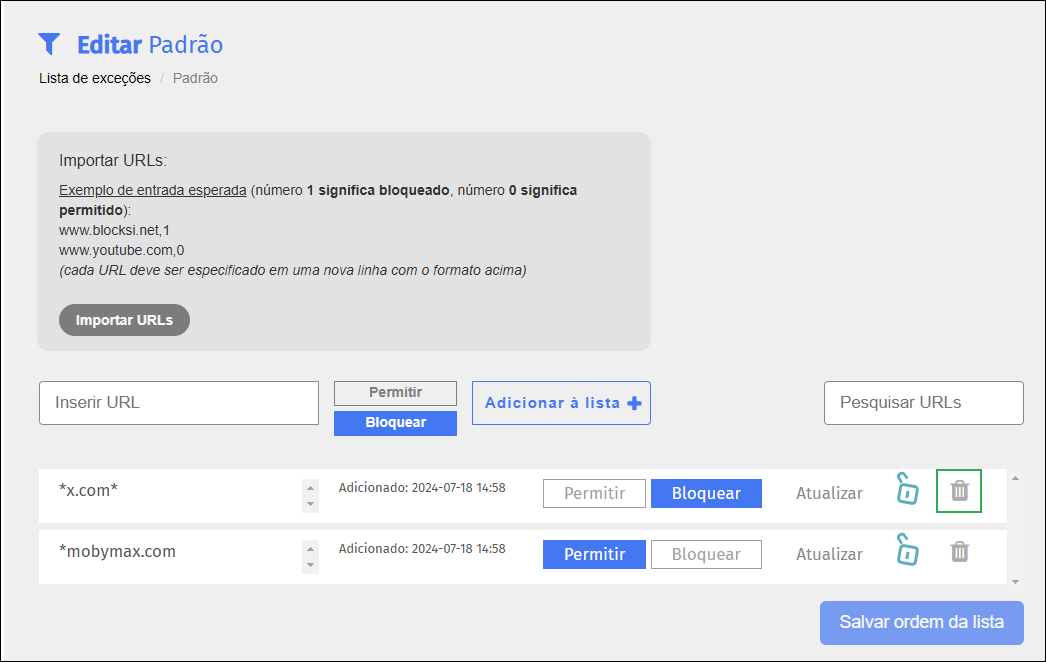Click the Padrão breadcrumb text
1046x662 pixels.
pyautogui.click(x=195, y=78)
